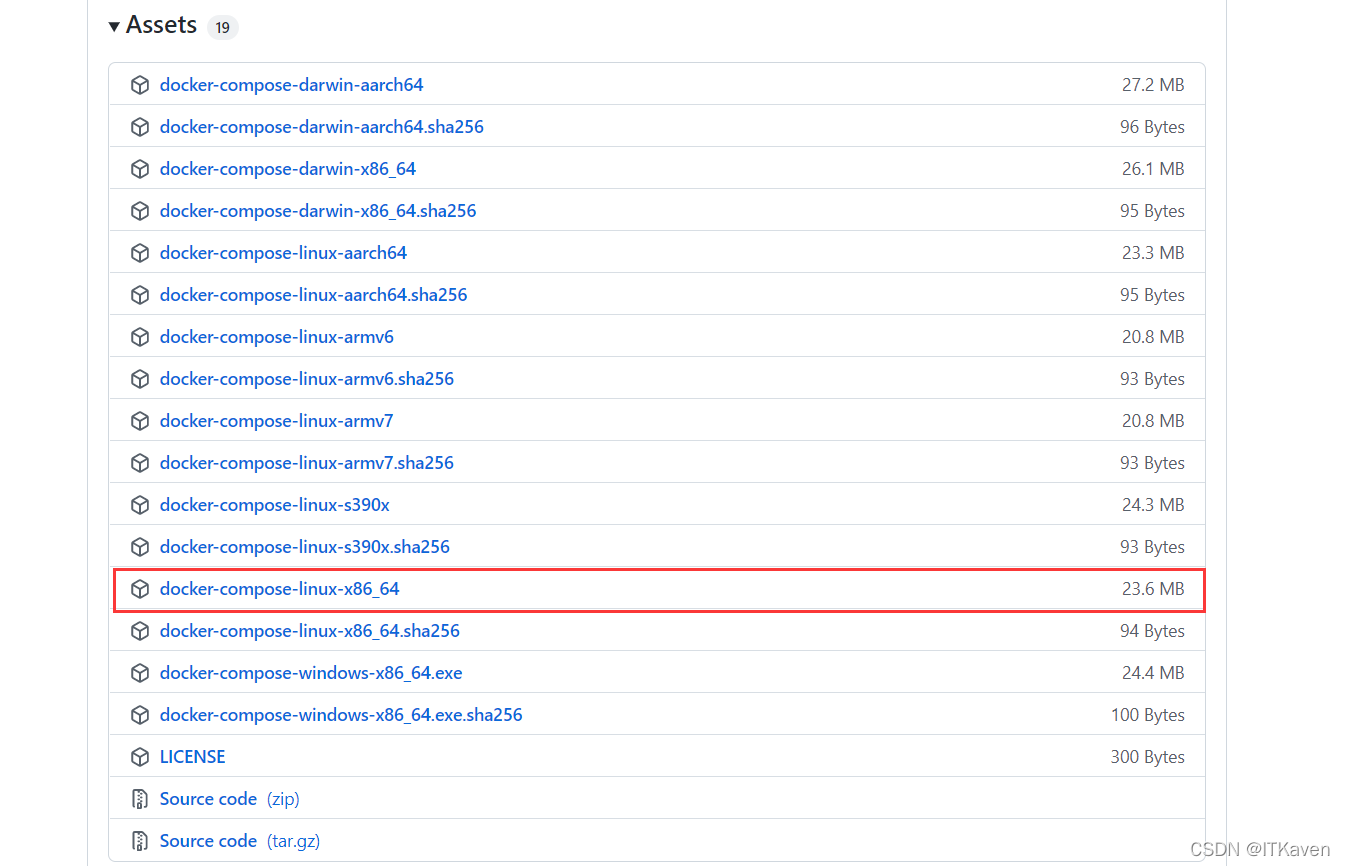Click the package icon next to docker-compose-windows-x86_64.exe
Viewport: 1345px width, 866px height.
140,673
